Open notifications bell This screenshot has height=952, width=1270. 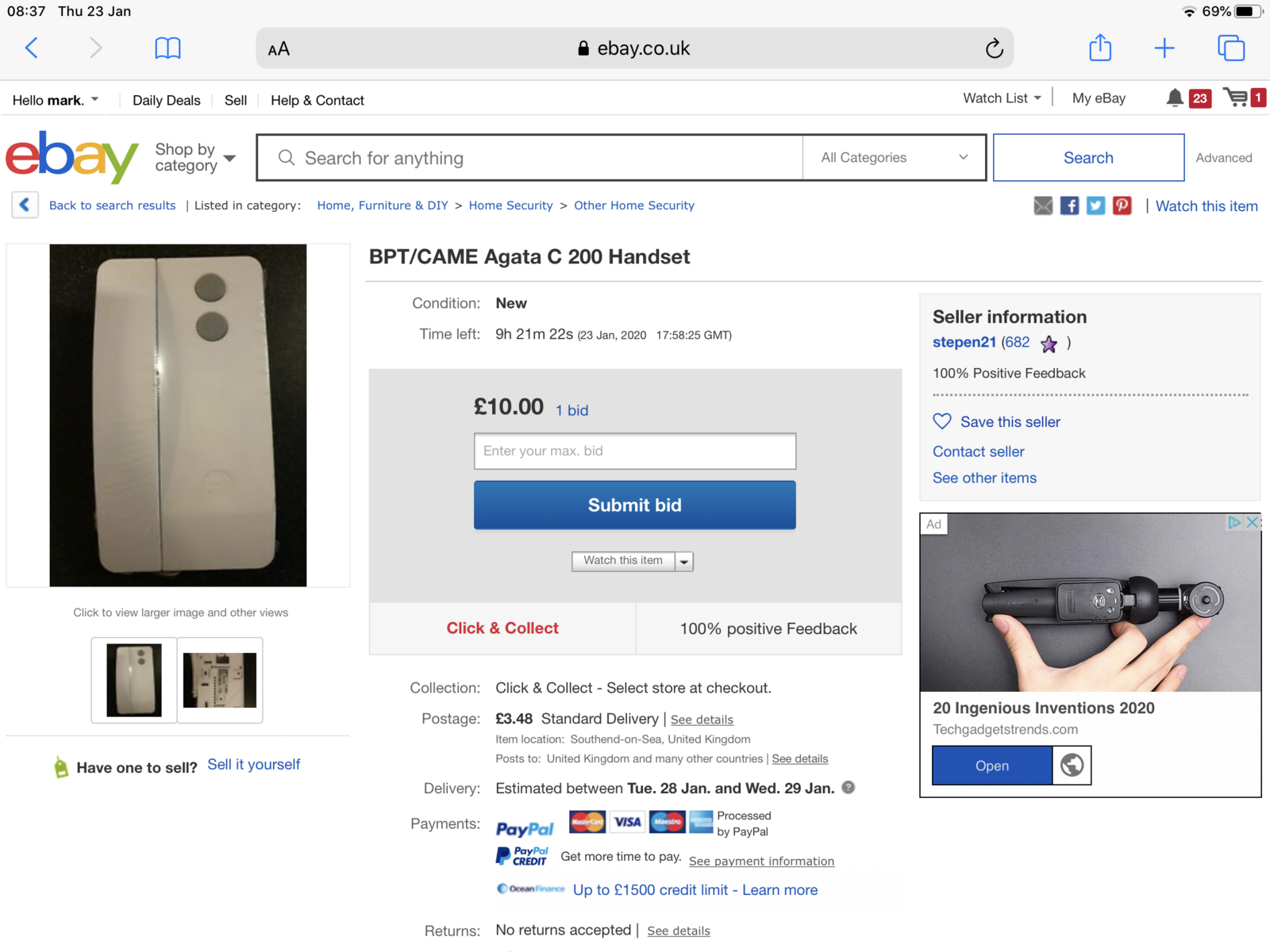click(x=1175, y=98)
